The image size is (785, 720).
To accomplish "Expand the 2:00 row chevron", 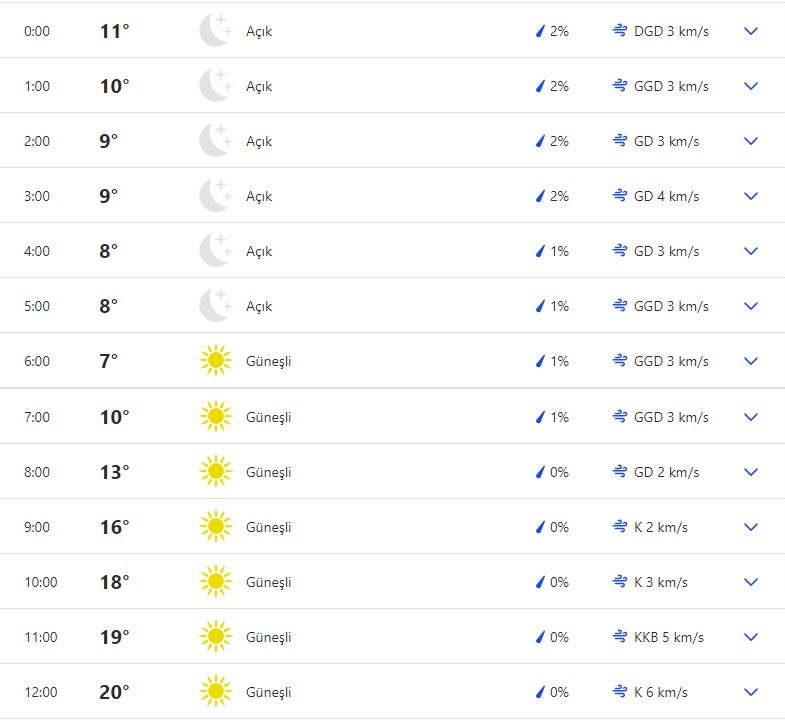I will (x=752, y=141).
